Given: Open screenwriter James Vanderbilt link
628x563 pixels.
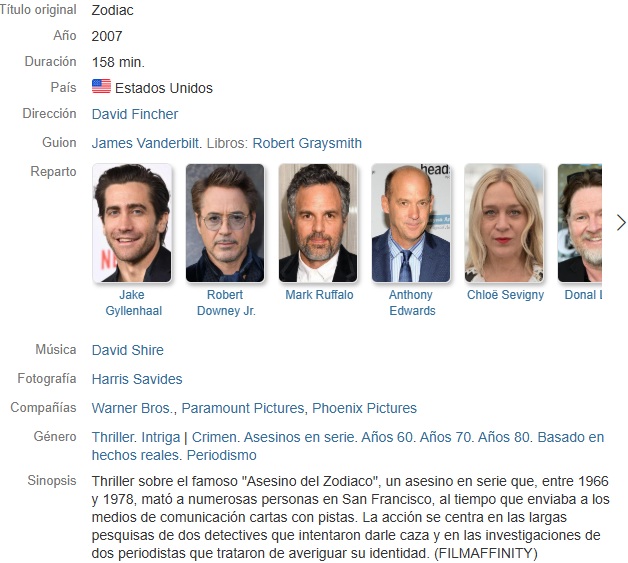Looking at the screenshot, I should point(145,143).
